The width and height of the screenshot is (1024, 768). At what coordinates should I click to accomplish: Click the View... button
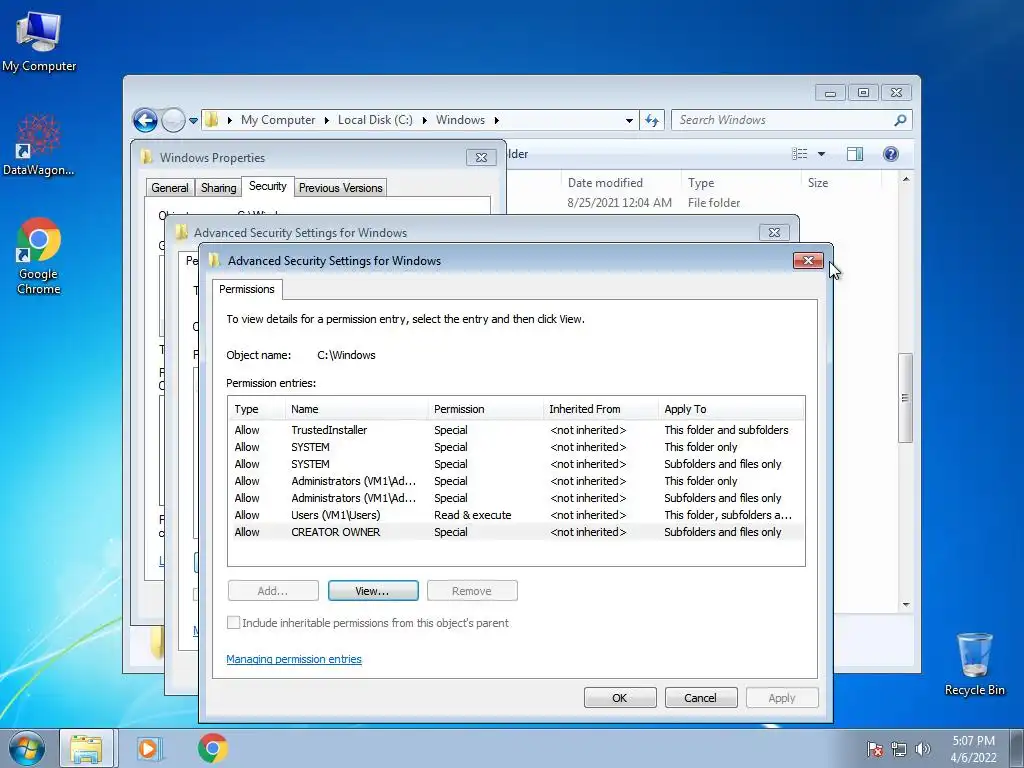pos(373,591)
